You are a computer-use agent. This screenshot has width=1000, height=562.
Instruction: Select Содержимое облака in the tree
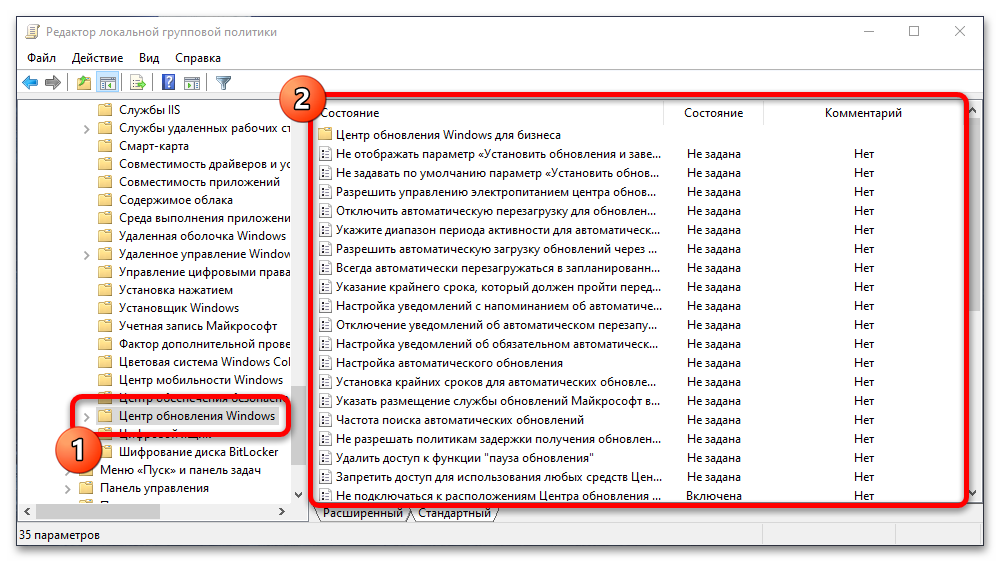click(175, 200)
